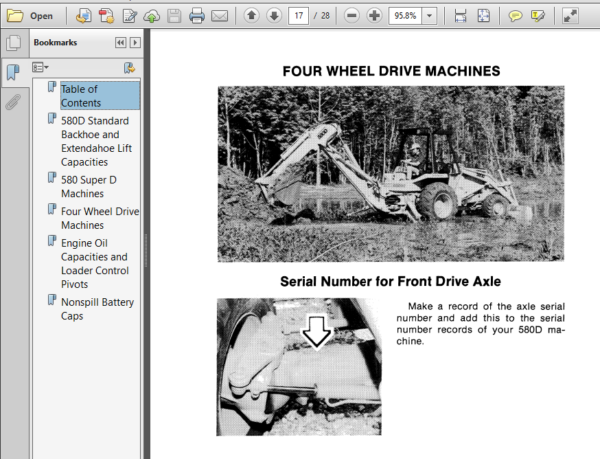Screen dimensions: 600x459
Task: Collapse bookmarks panel with double-arrow button
Action: click(x=121, y=42)
